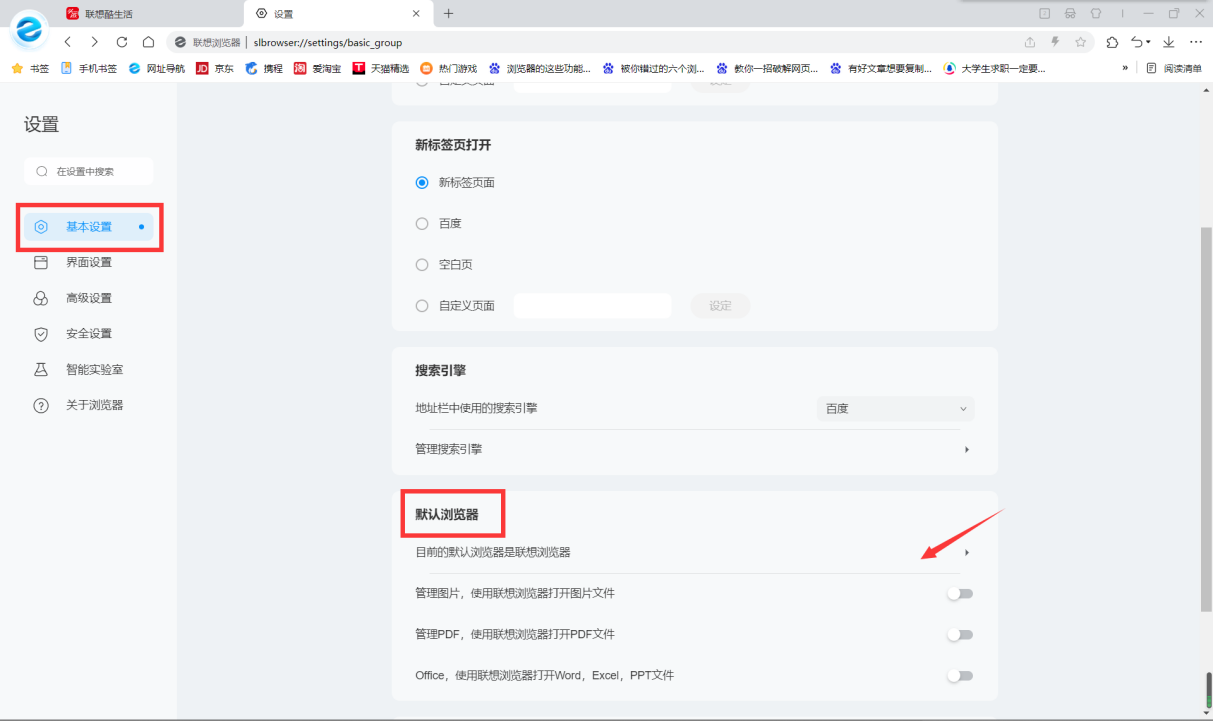Image resolution: width=1213 pixels, height=721 pixels.
Task: Click the 在设置中搜索 search field
Action: (89, 172)
